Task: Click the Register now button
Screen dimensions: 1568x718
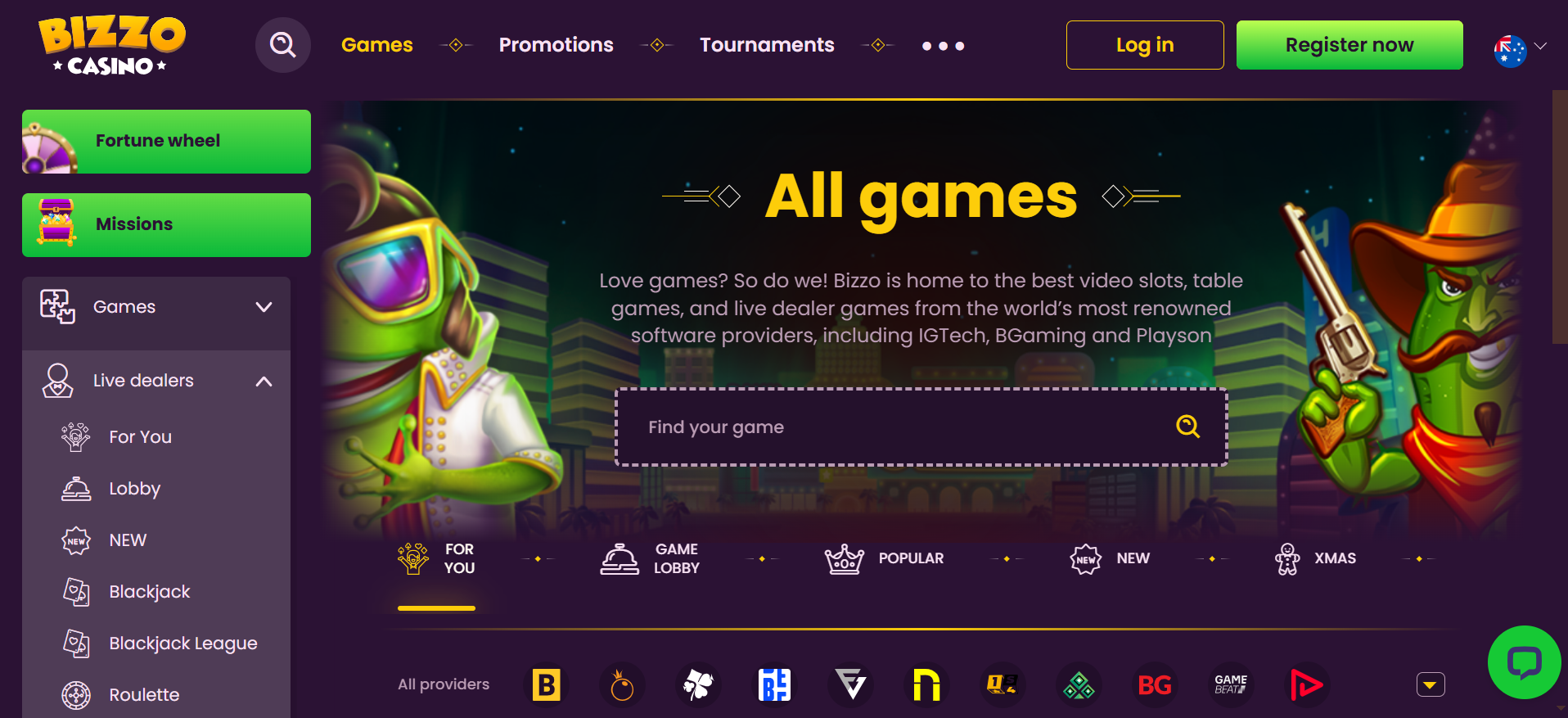Action: 1349,45
